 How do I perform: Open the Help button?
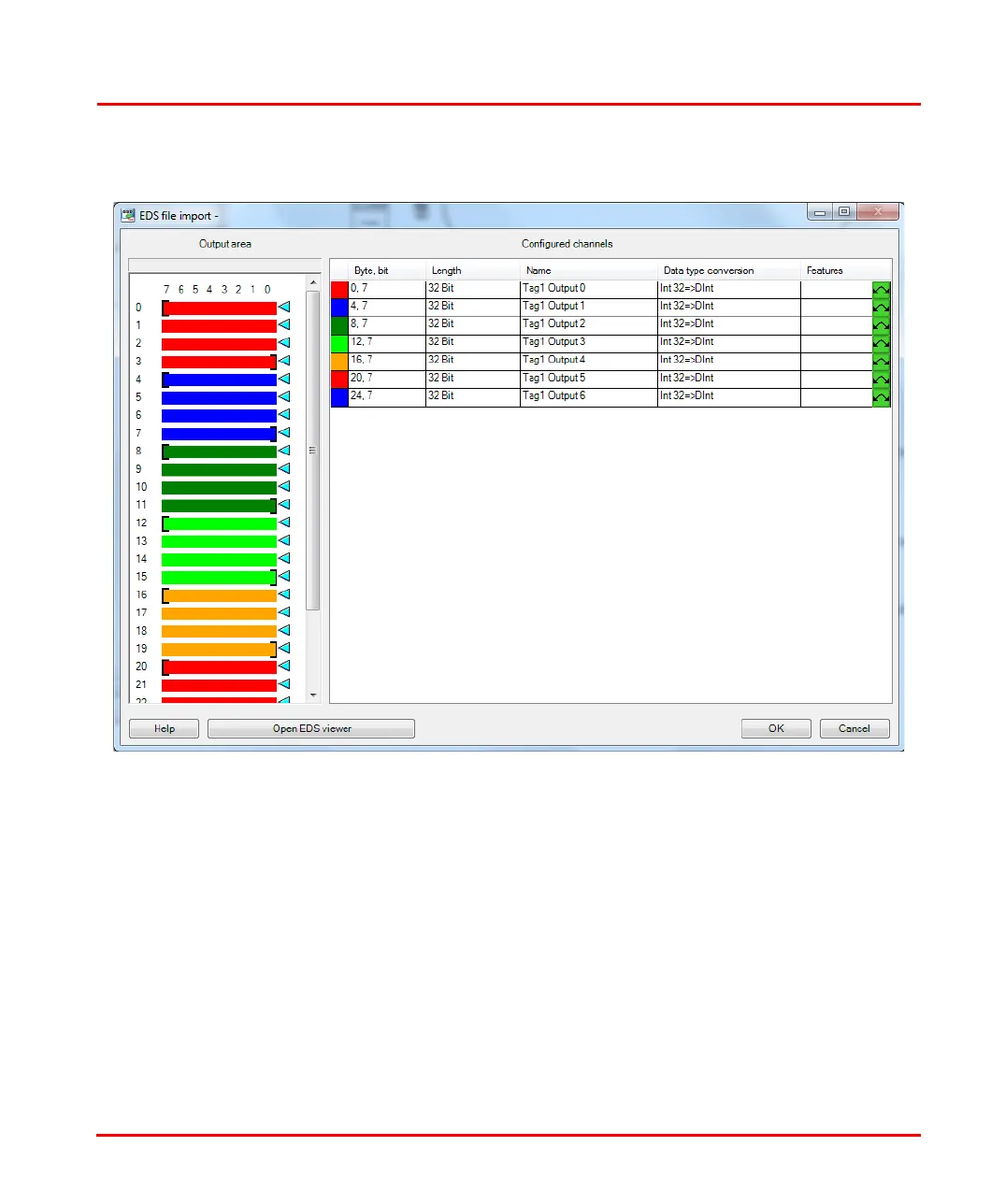pyautogui.click(x=164, y=728)
